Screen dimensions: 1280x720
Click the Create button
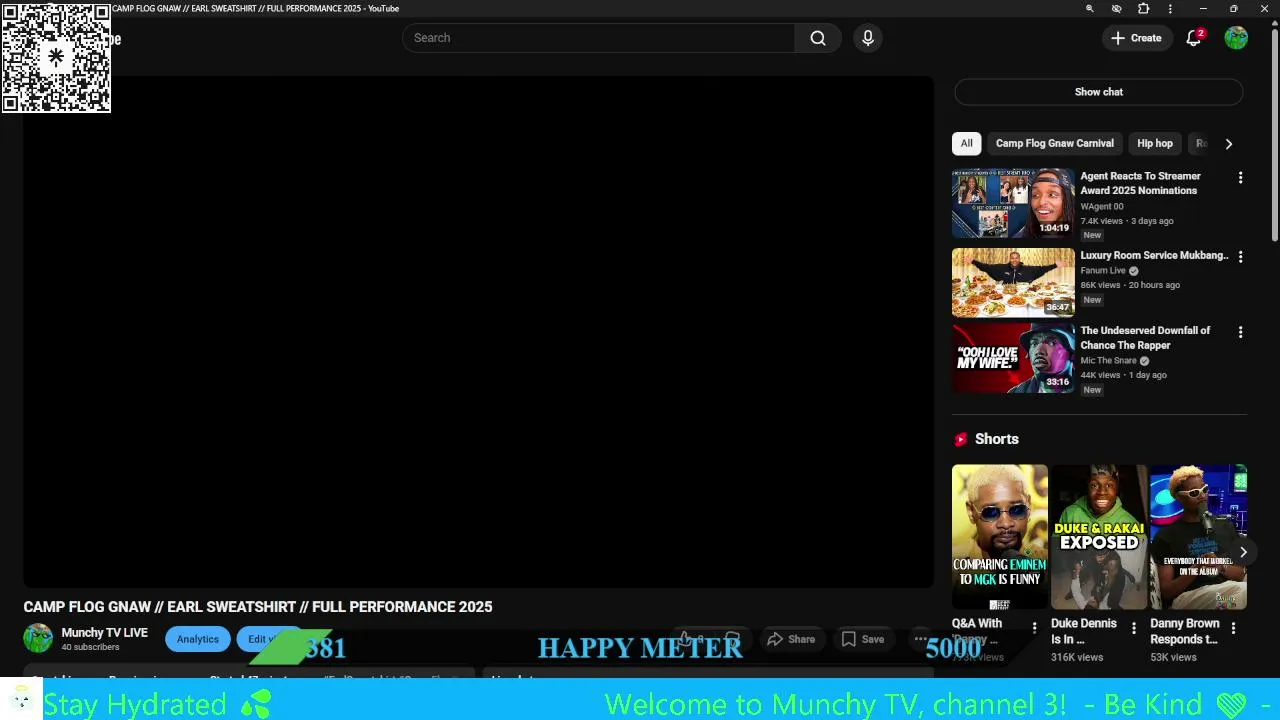click(1136, 38)
